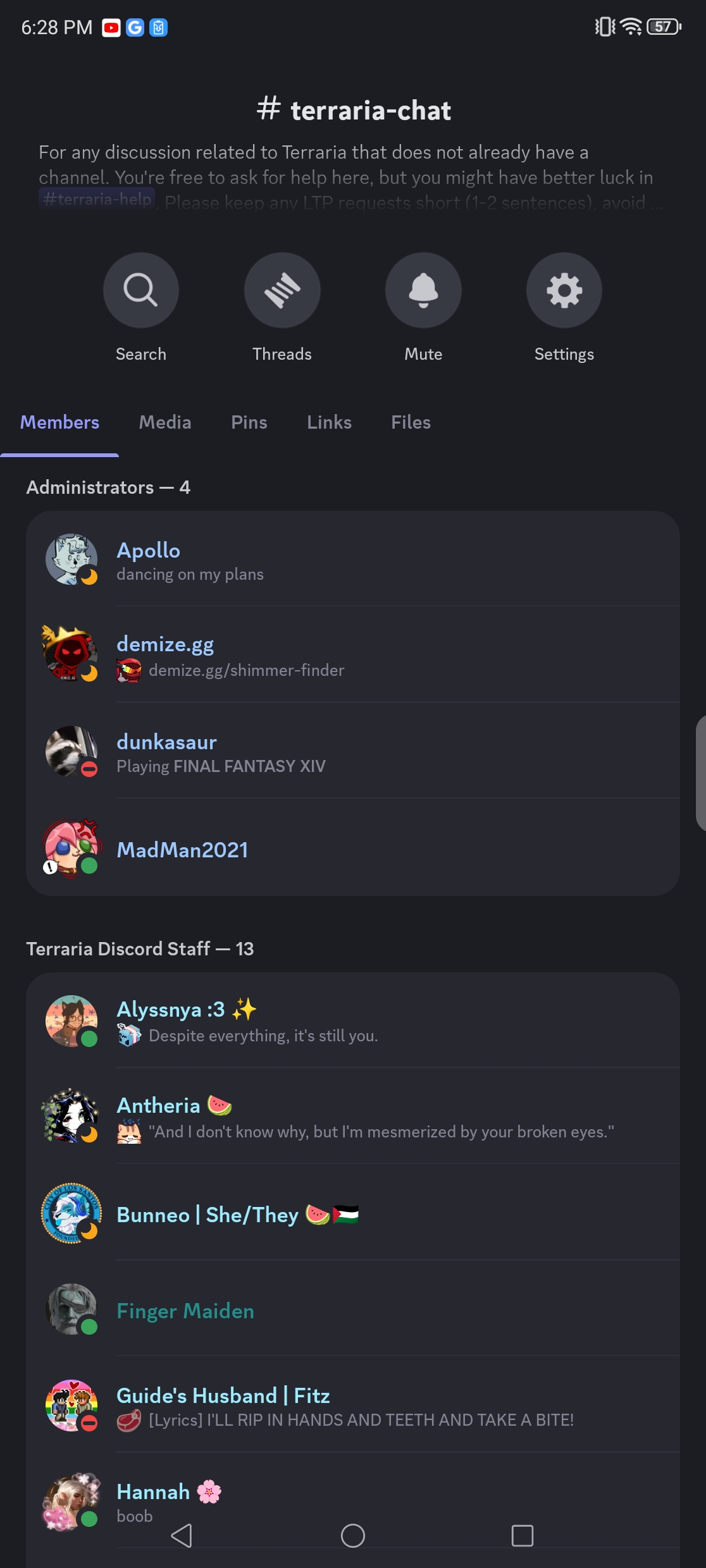The height and width of the screenshot is (1568, 706).
Task: Mute channel with the bell icon
Action: pyautogui.click(x=423, y=290)
